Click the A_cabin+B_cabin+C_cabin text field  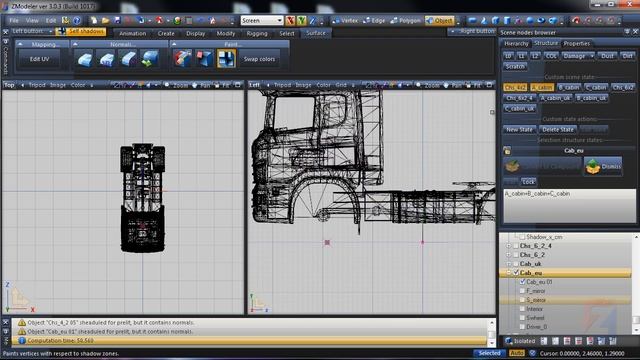569,206
